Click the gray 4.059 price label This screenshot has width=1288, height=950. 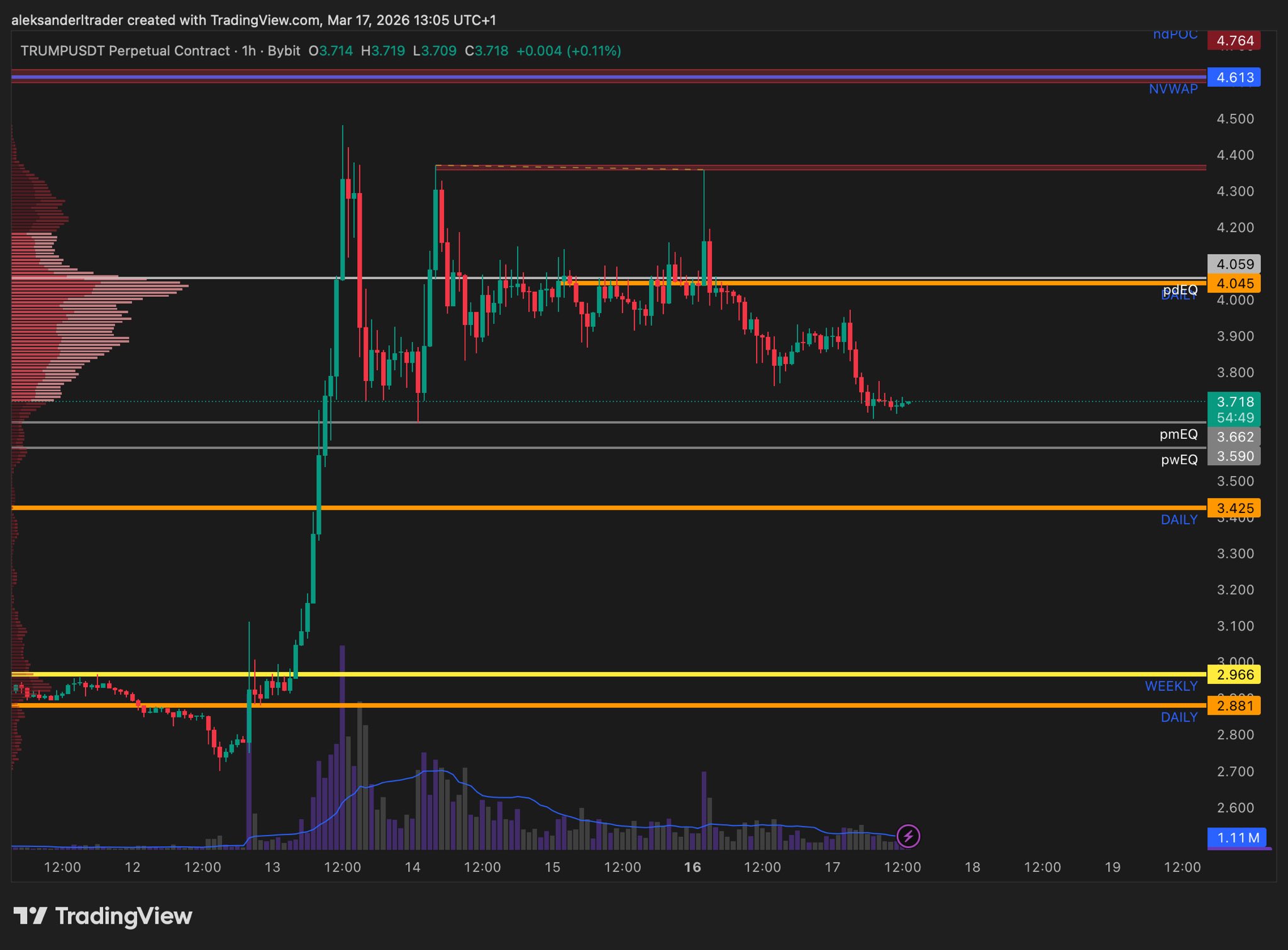(1235, 264)
